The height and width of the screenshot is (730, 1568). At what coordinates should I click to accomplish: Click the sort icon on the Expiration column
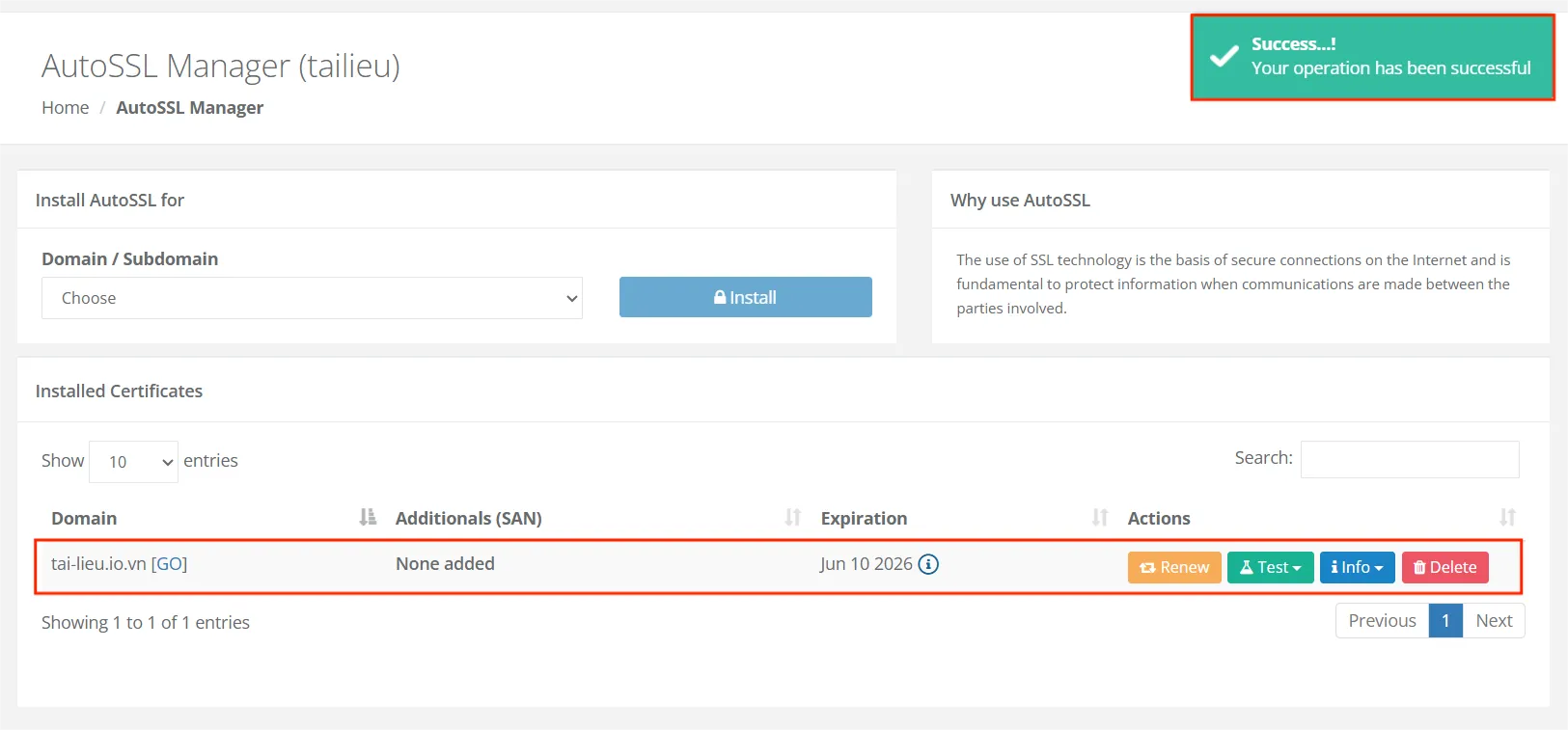1099,518
